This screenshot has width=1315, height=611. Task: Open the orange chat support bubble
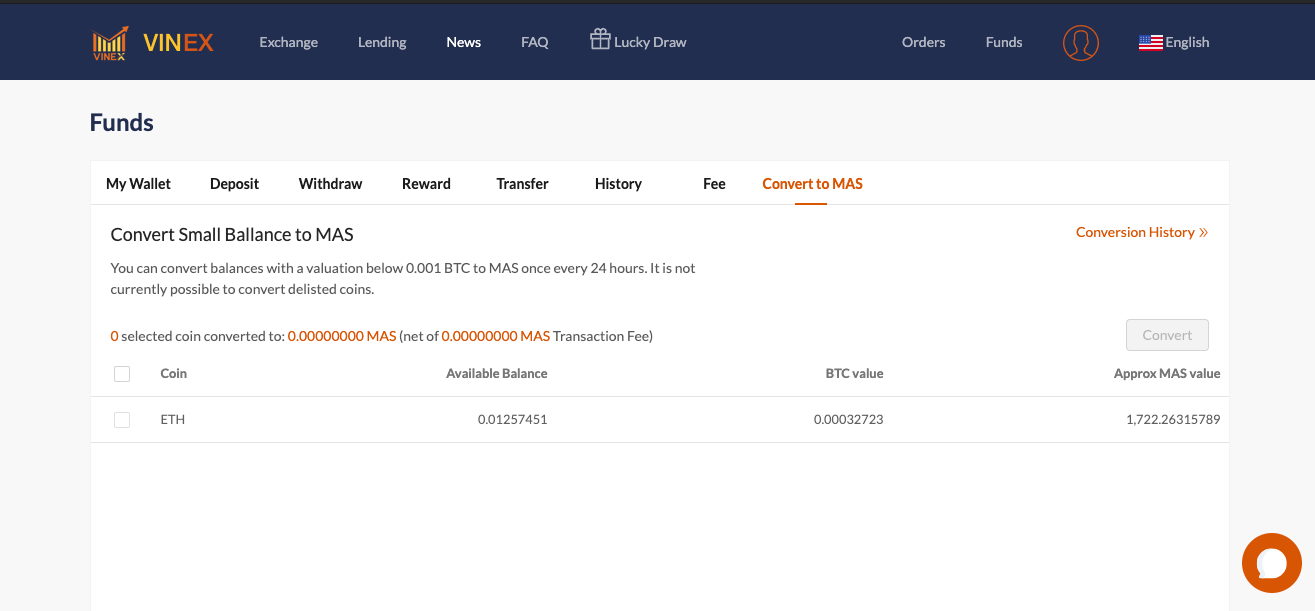click(1272, 563)
